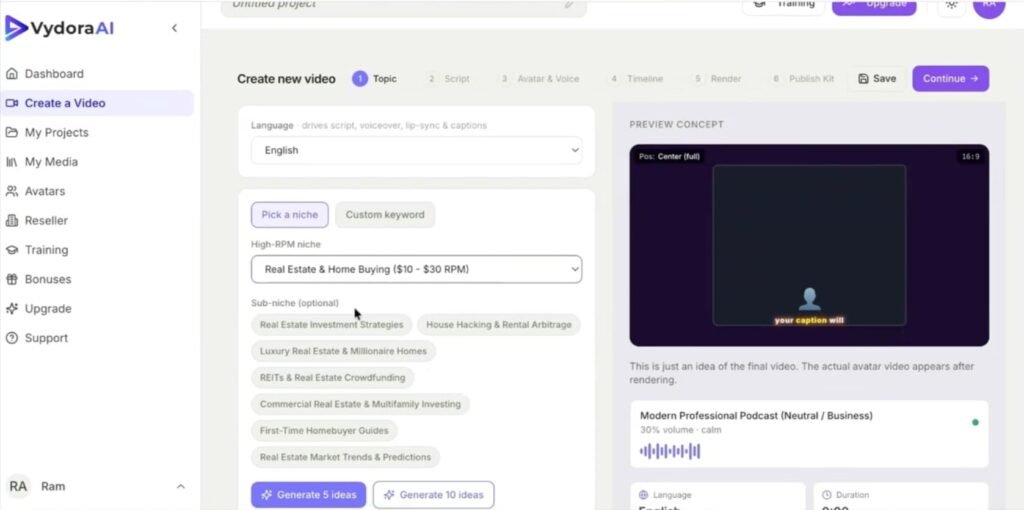The width and height of the screenshot is (1024, 510).
Task: Click the floppy disk icon on Save
Action: click(863, 78)
